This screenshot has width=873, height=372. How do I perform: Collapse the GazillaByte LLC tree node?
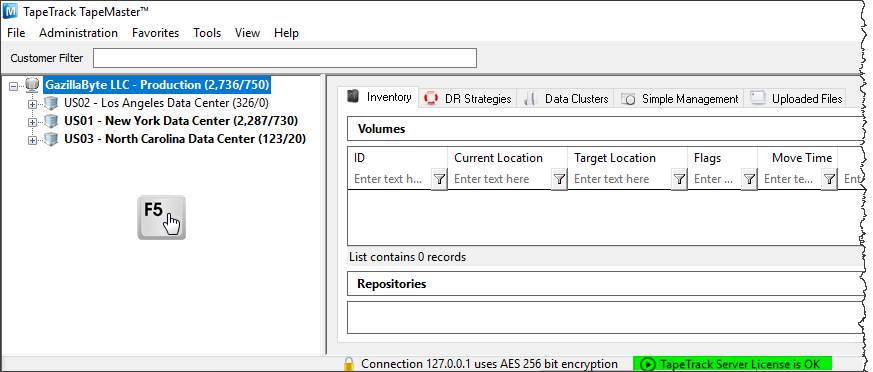(x=14, y=86)
